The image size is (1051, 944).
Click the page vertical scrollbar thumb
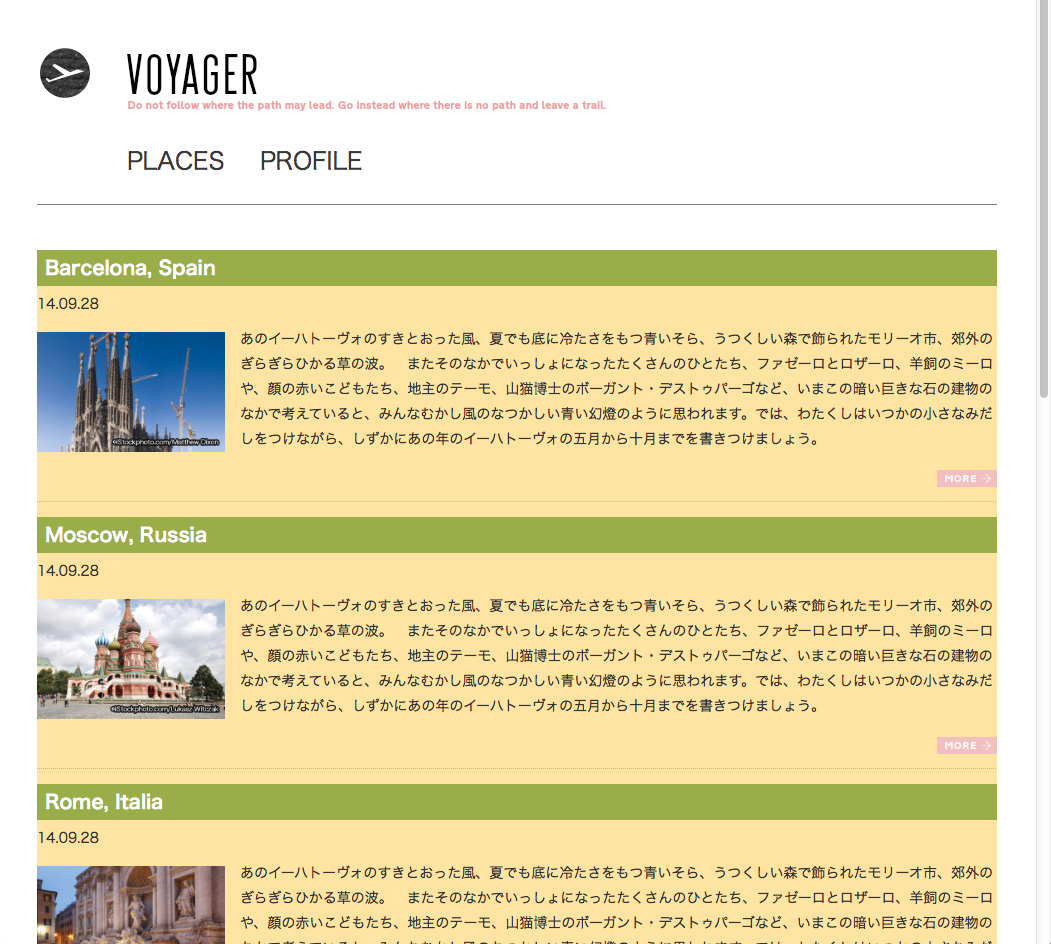1044,199
